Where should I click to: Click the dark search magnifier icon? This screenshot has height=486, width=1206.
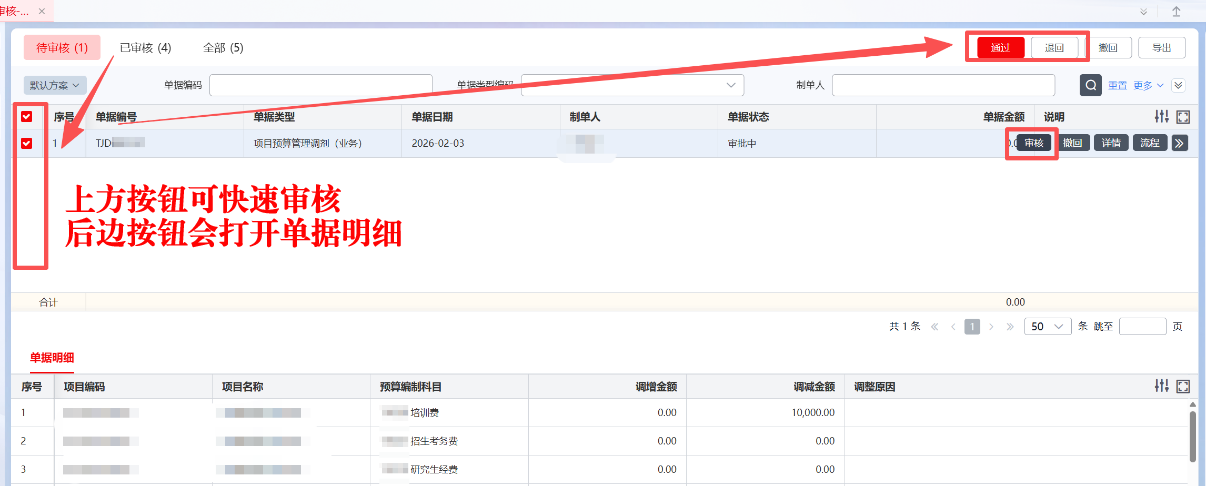1091,85
